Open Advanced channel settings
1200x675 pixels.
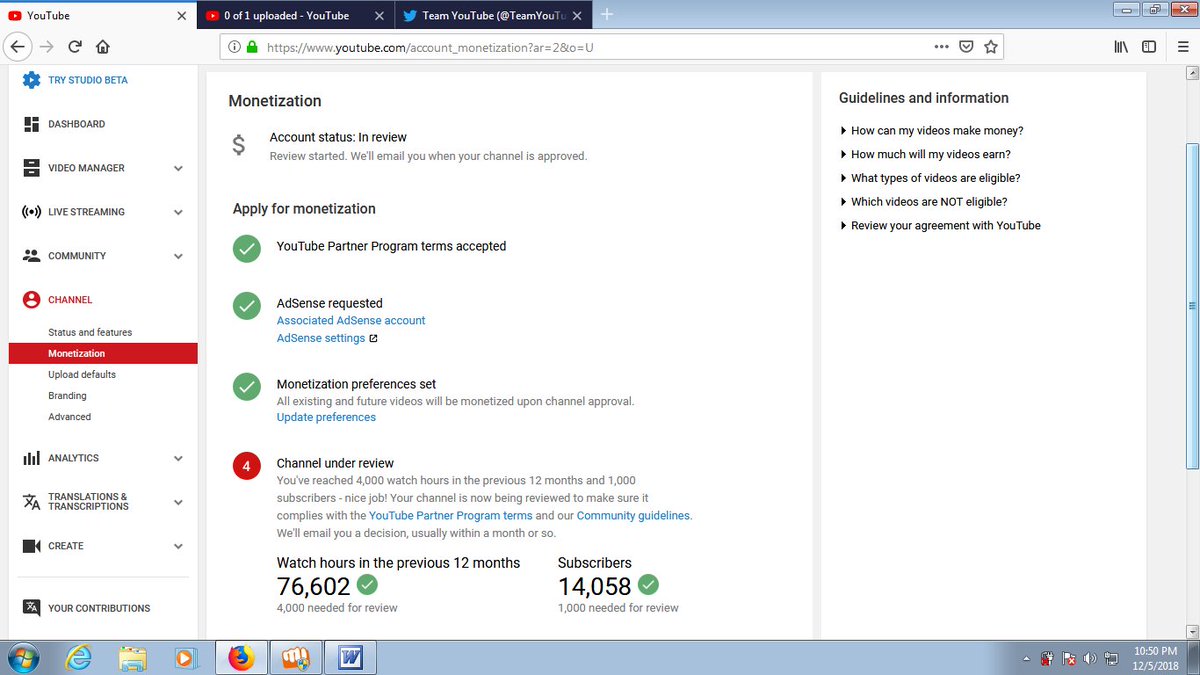point(69,417)
